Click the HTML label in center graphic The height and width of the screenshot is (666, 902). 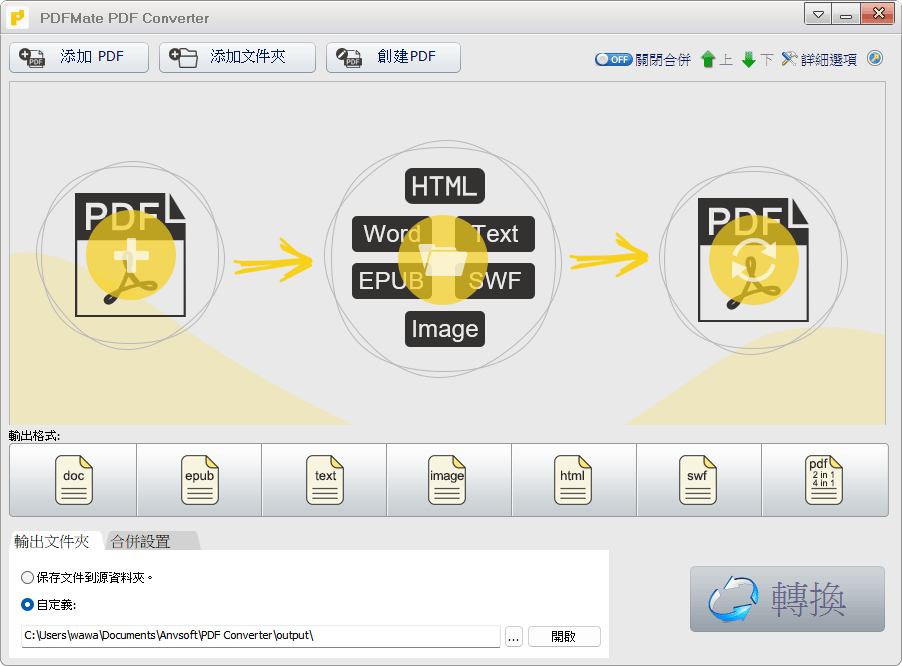click(445, 186)
